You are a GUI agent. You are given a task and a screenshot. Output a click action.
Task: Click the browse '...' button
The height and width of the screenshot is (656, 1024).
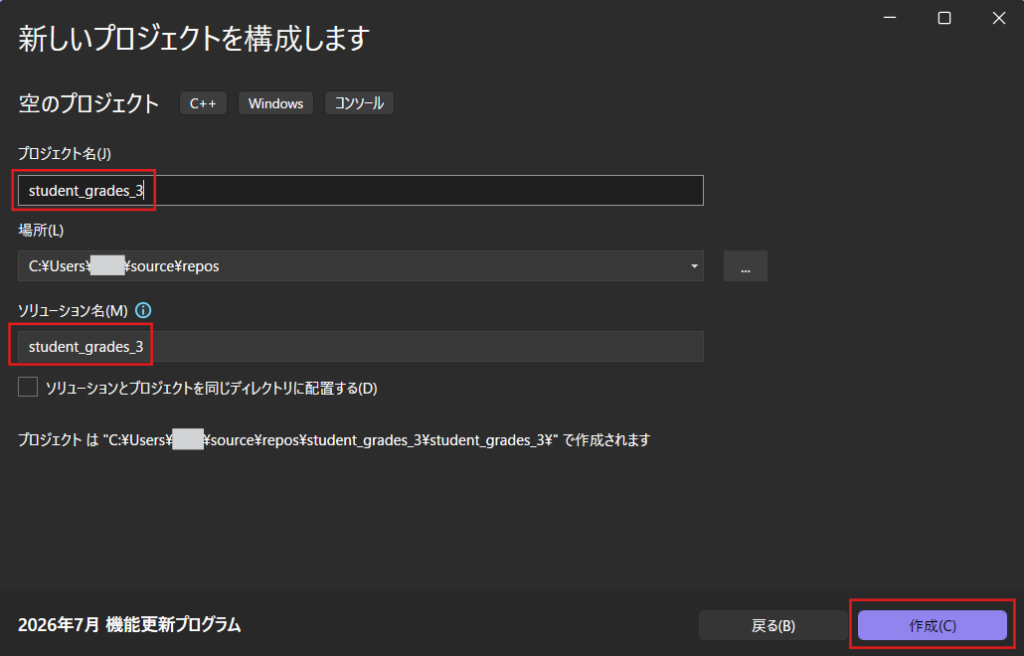[745, 266]
